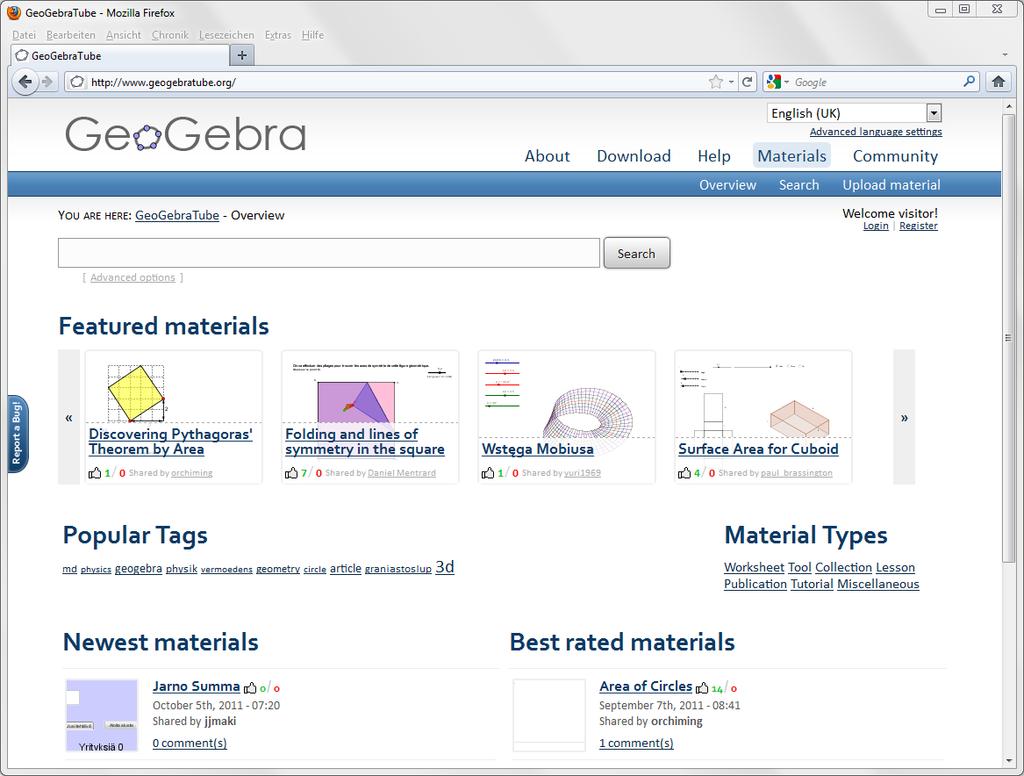Viewport: 1024px width, 776px height.
Task: Open the Firefox home page icon
Action: click(998, 82)
